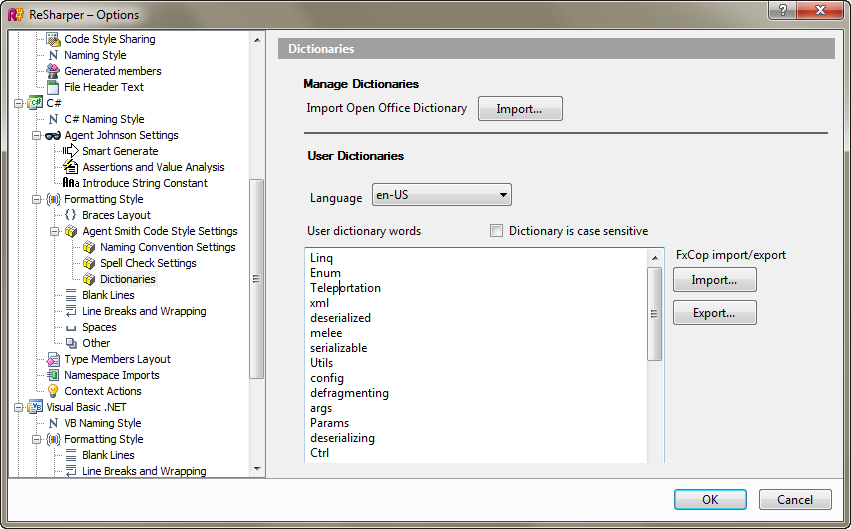Select Context Actions tree item
851x529 pixels.
[103, 391]
